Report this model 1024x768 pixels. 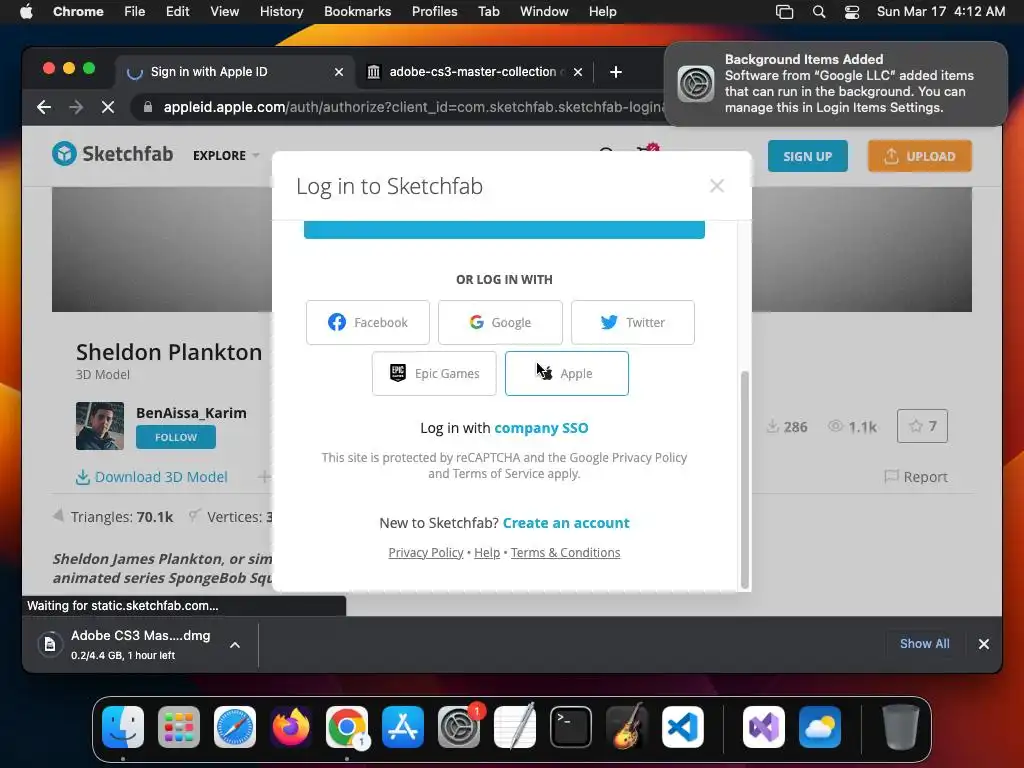point(916,477)
